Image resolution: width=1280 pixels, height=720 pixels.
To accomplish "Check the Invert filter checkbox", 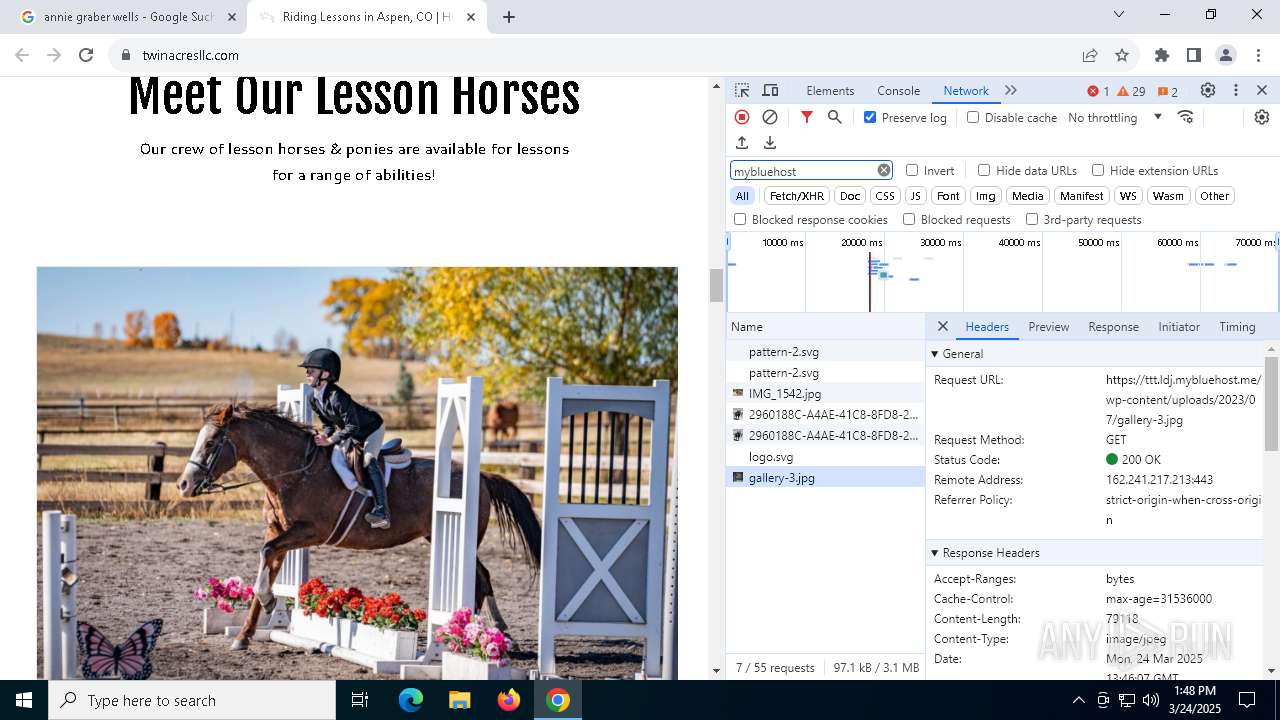I will pyautogui.click(x=912, y=170).
